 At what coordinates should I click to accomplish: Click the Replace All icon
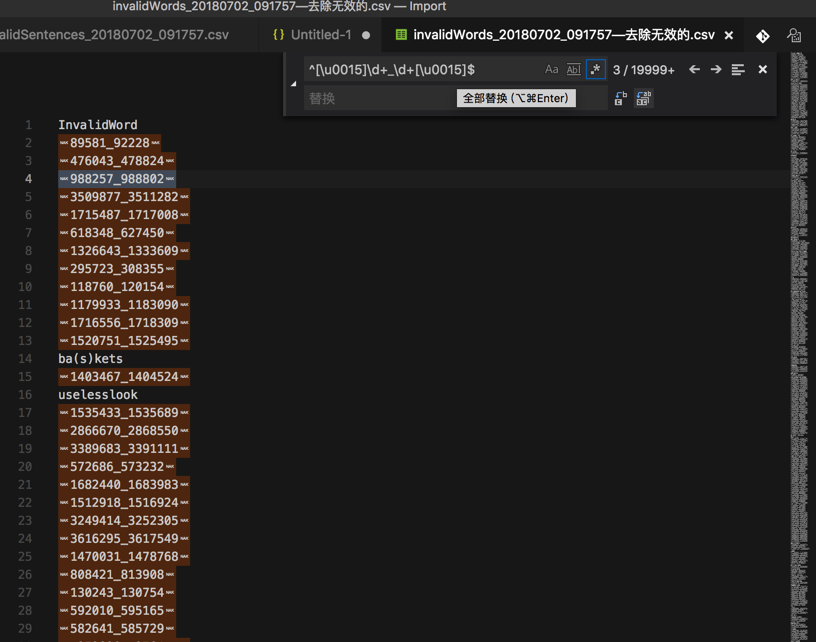[x=644, y=98]
